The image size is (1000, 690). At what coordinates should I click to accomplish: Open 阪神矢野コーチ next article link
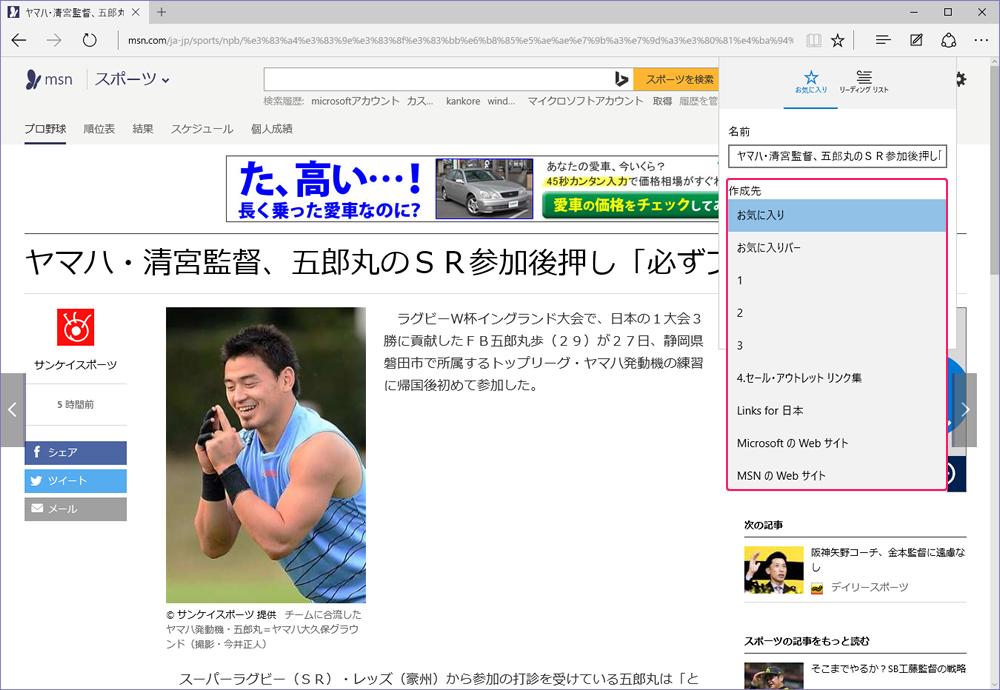pyautogui.click(x=888, y=559)
